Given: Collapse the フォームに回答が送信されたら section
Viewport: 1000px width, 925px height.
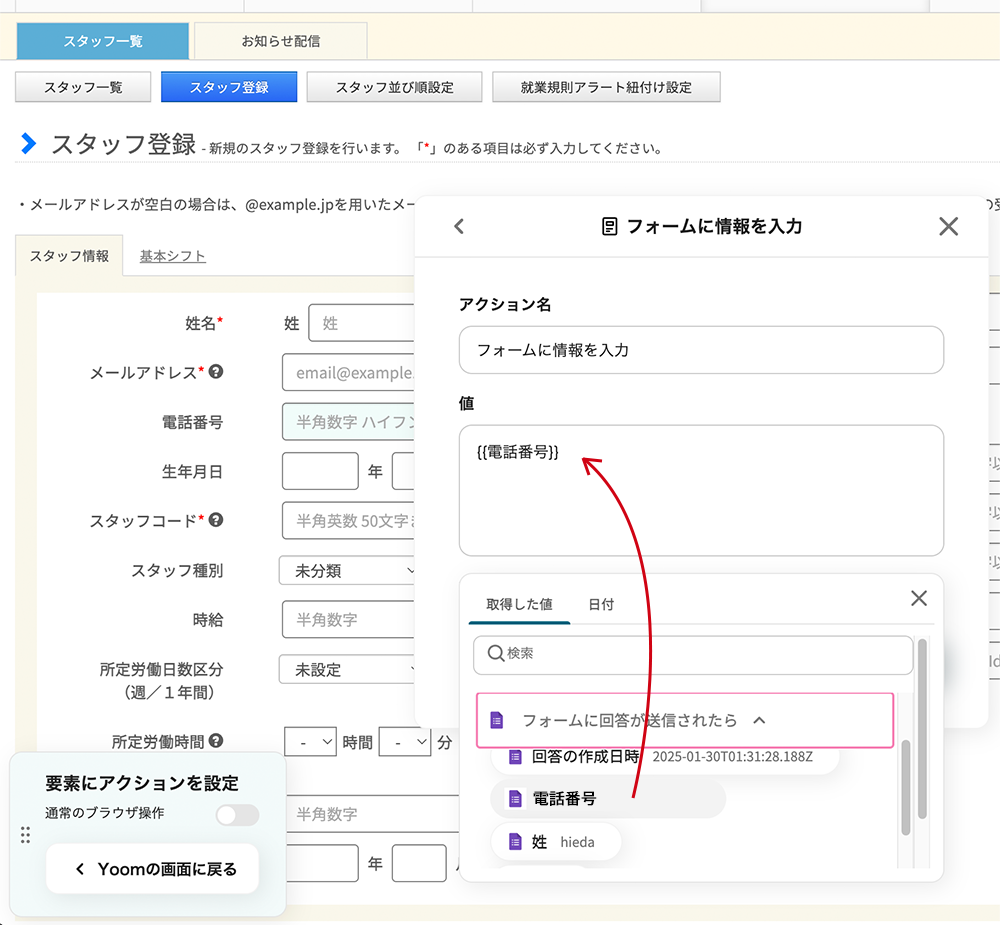Looking at the screenshot, I should 760,720.
